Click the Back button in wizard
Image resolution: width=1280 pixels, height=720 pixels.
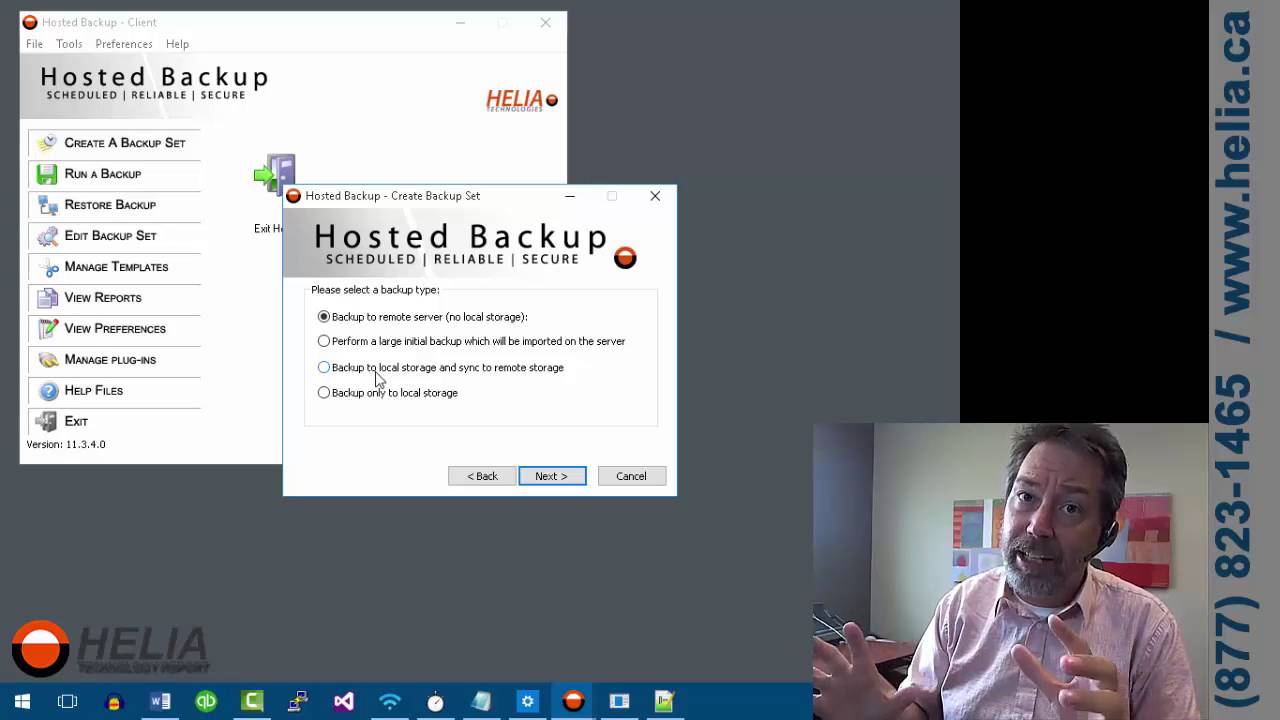[x=482, y=476]
